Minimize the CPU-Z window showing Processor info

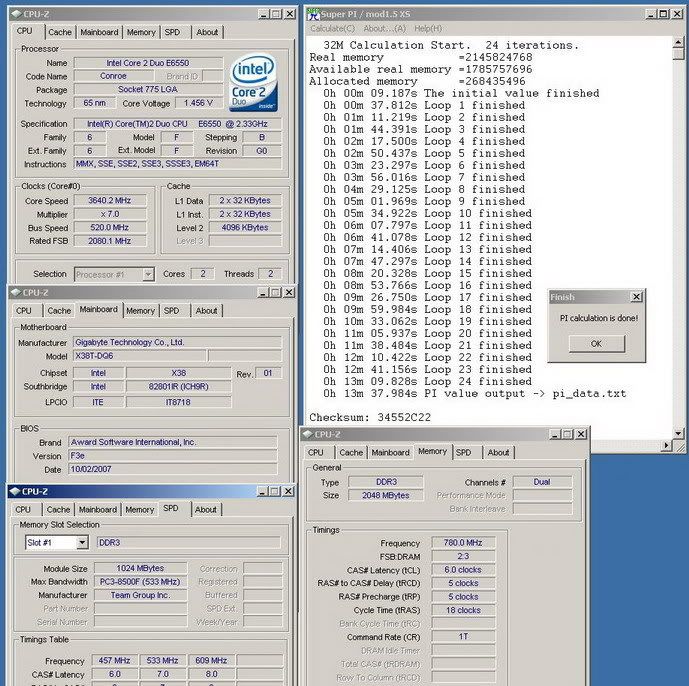click(x=262, y=14)
